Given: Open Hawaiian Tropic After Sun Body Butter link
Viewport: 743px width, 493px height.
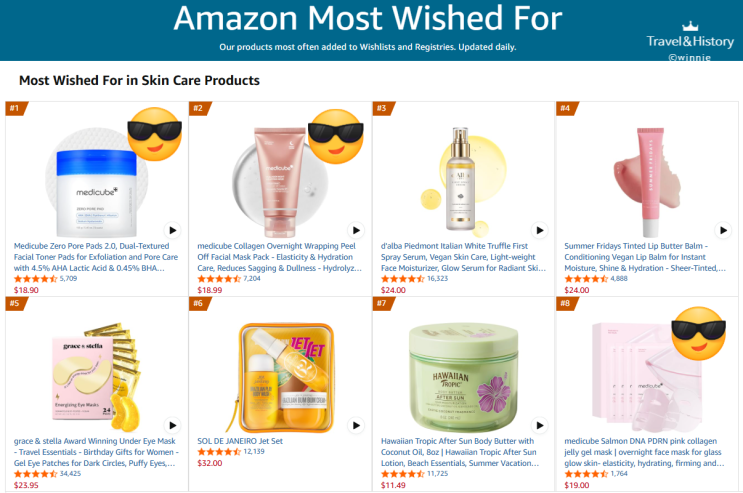Looking at the screenshot, I should coord(460,452).
